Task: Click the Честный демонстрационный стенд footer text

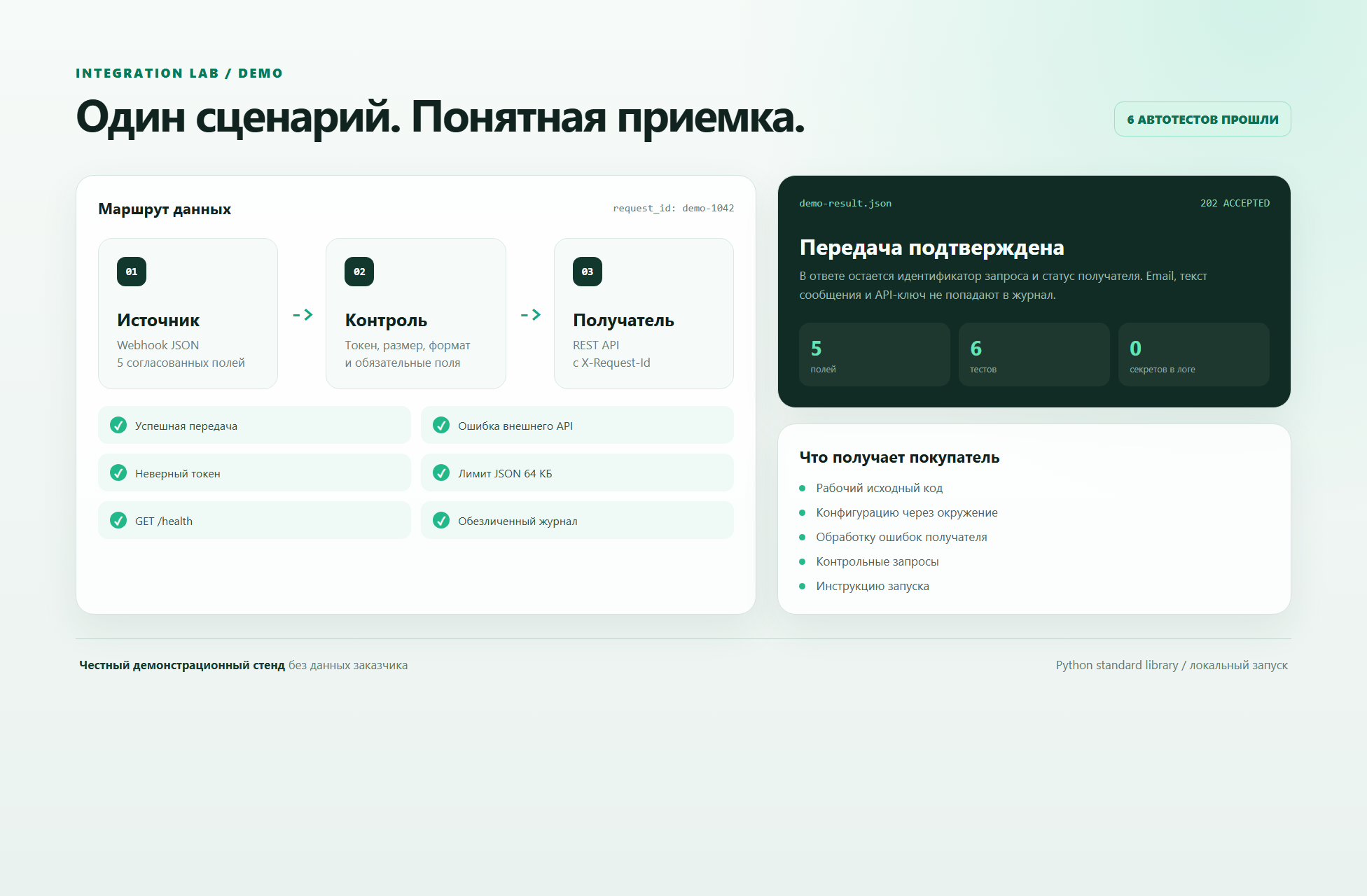Action: point(182,665)
